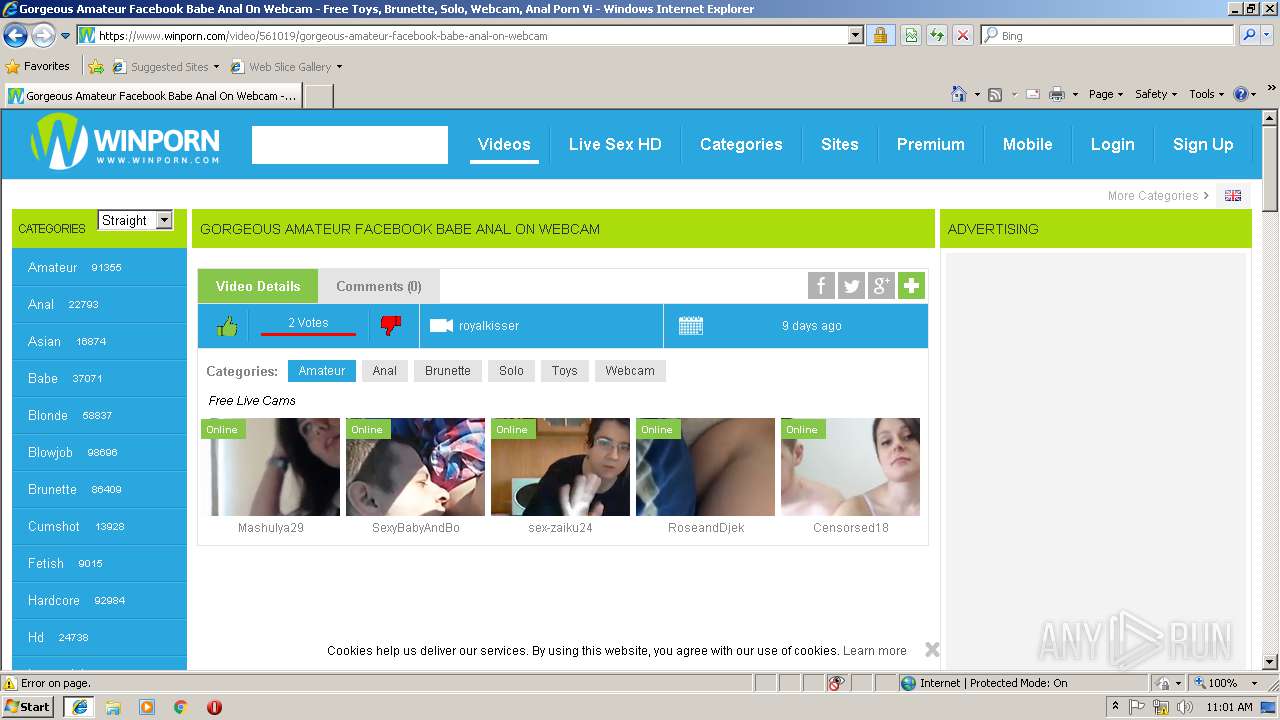Open the Premium navigation item
Screen dimensions: 1280x720
point(930,144)
